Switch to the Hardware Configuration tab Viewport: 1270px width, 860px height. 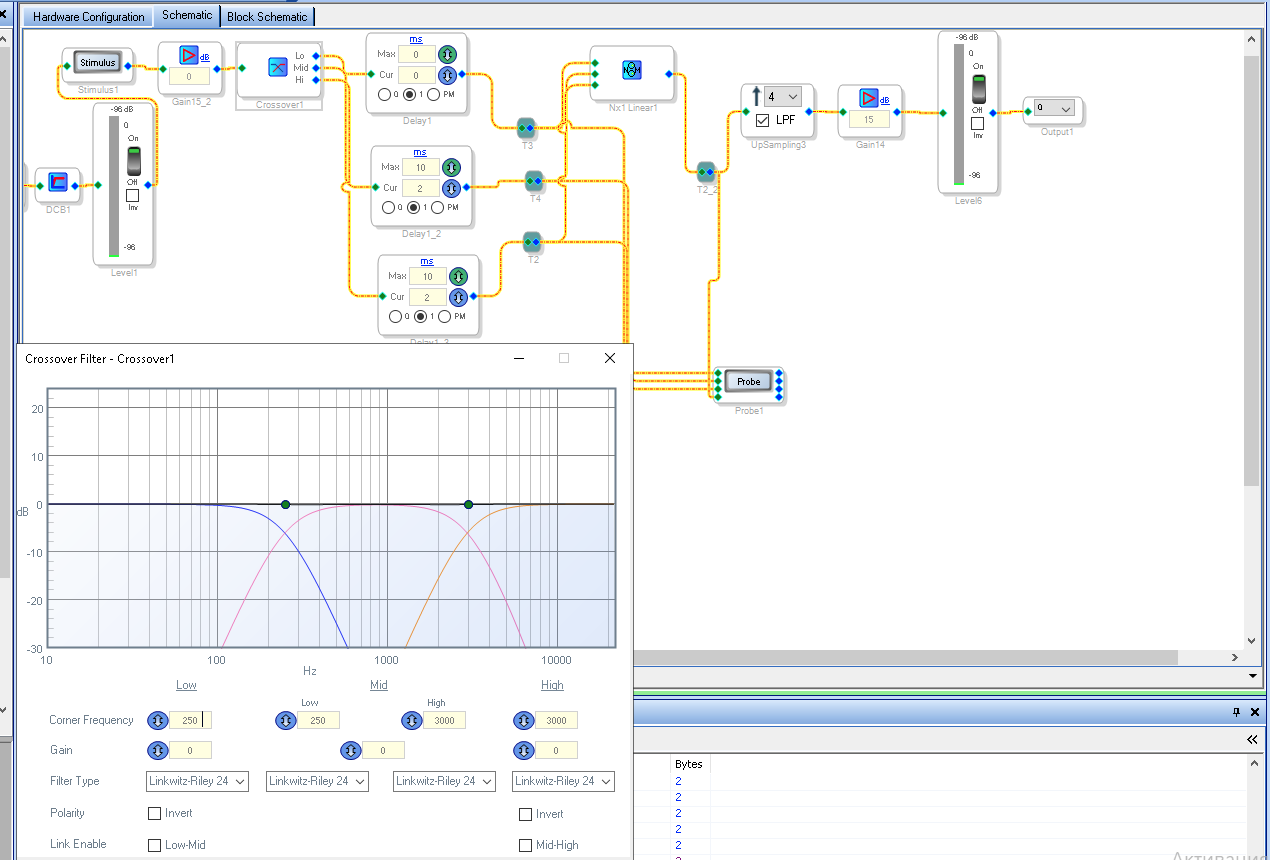[x=90, y=17]
